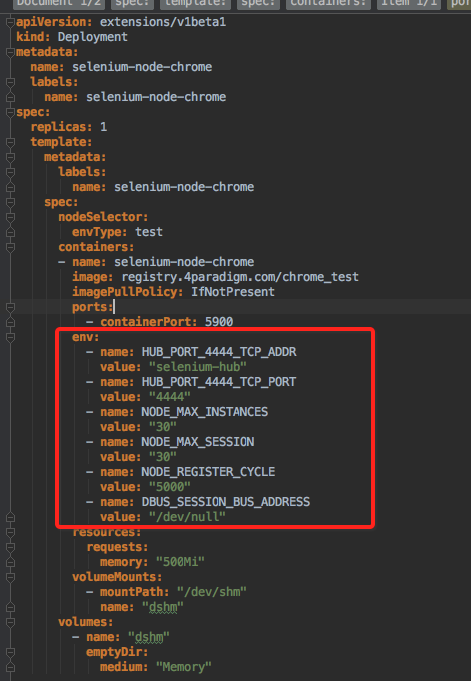
Task: Click fold-end marker beside envType line
Action: [x=10, y=232]
